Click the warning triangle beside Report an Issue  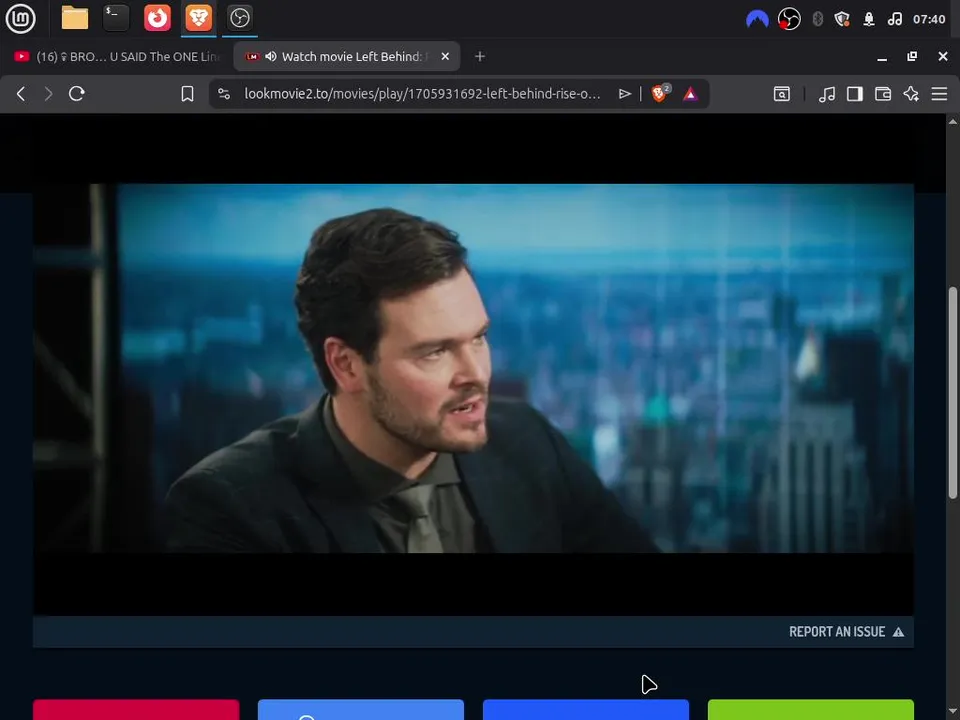(x=898, y=632)
